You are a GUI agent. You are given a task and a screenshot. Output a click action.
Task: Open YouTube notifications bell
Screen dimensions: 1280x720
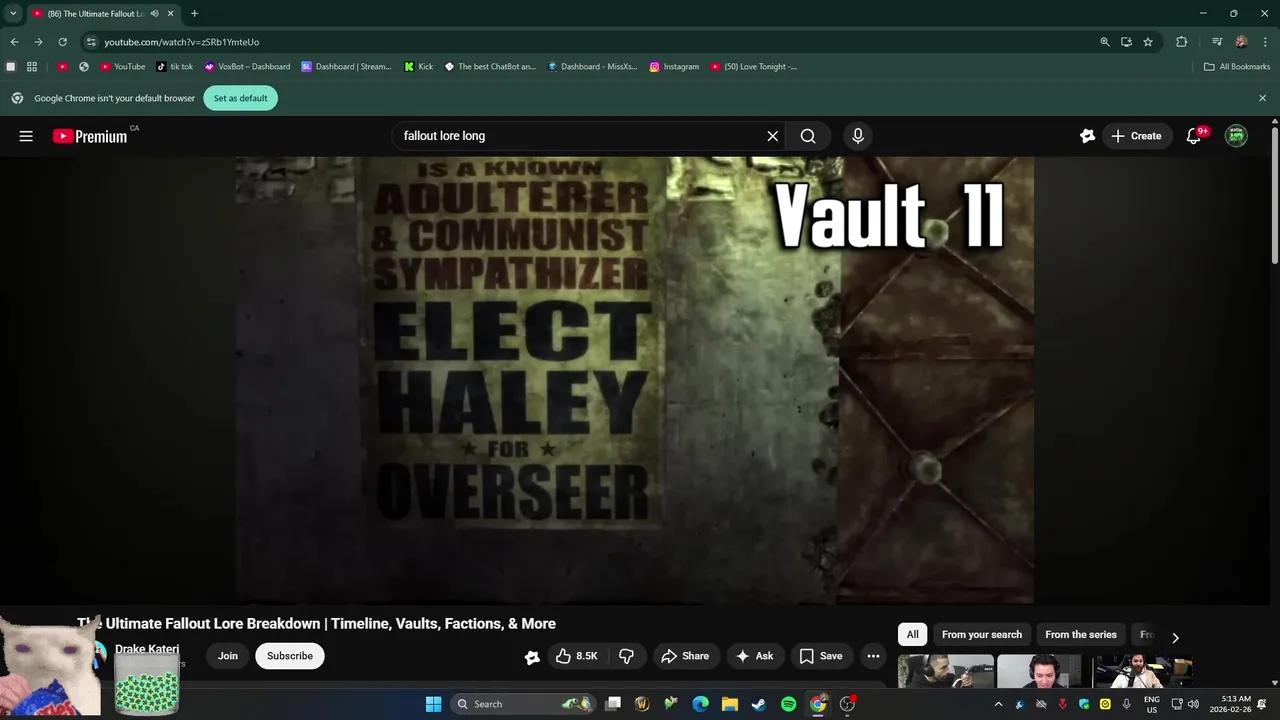pos(1193,136)
